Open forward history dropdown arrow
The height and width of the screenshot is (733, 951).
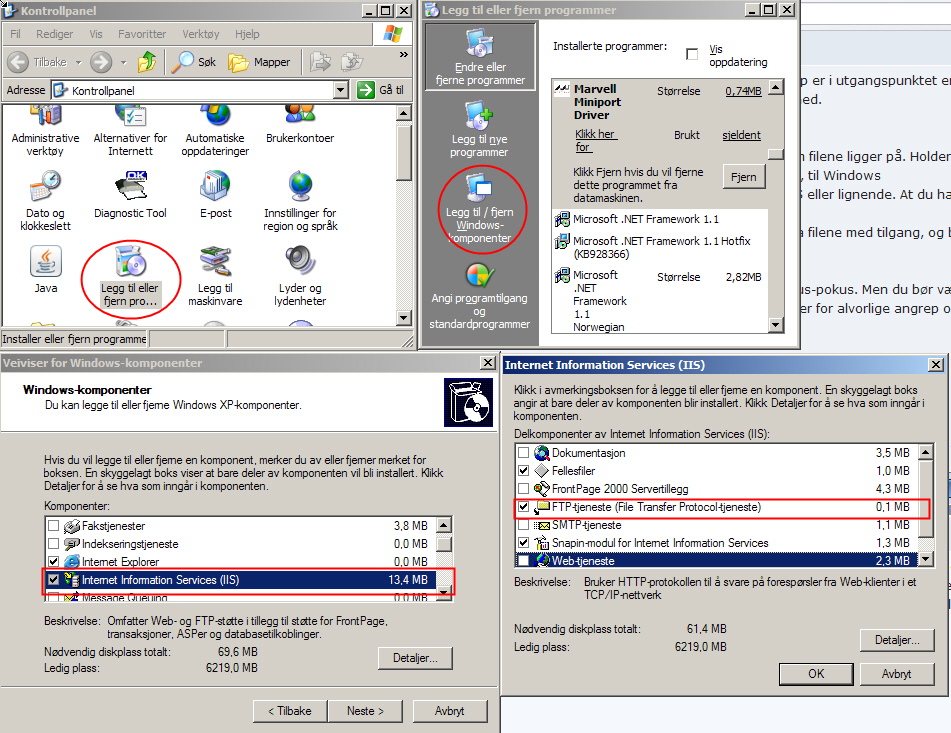point(124,62)
